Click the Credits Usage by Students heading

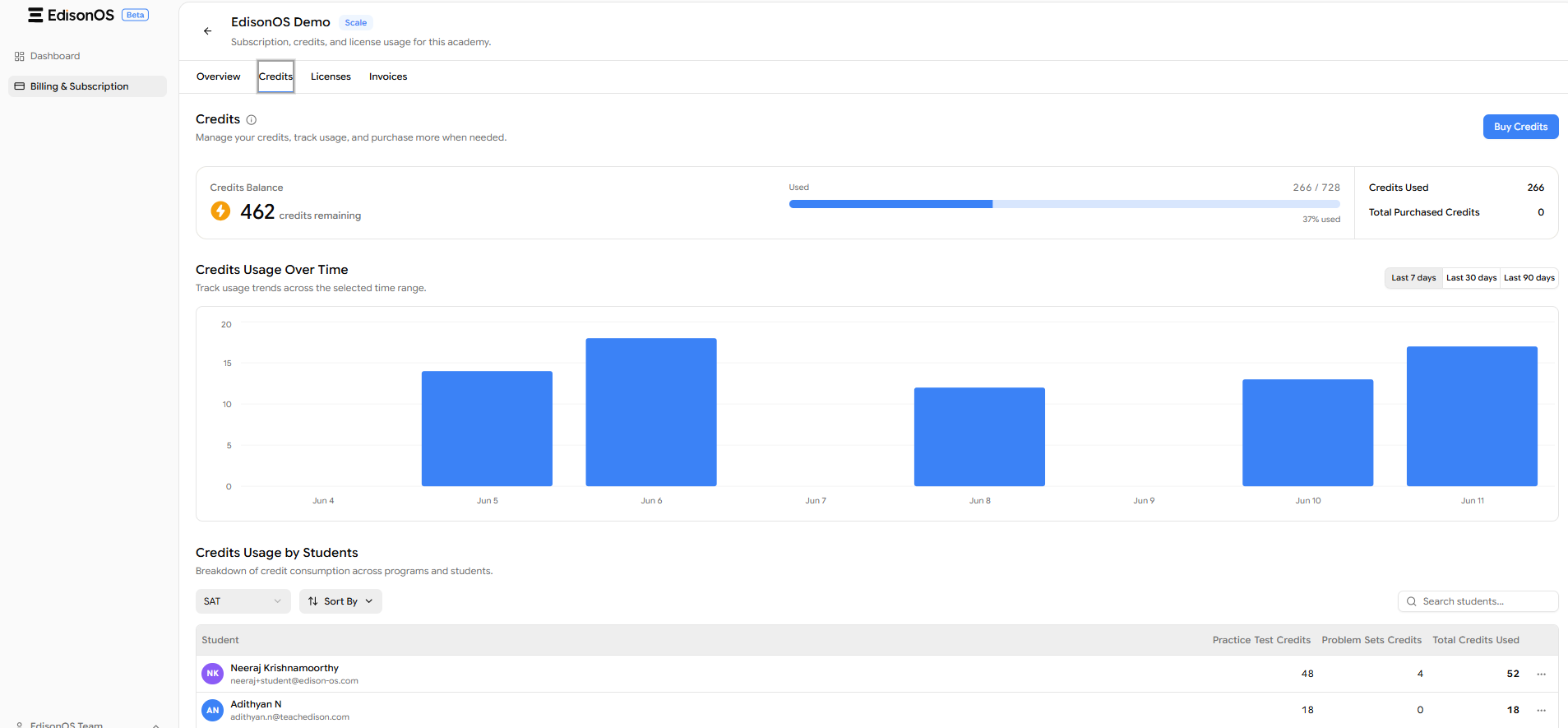pyautogui.click(x=277, y=553)
